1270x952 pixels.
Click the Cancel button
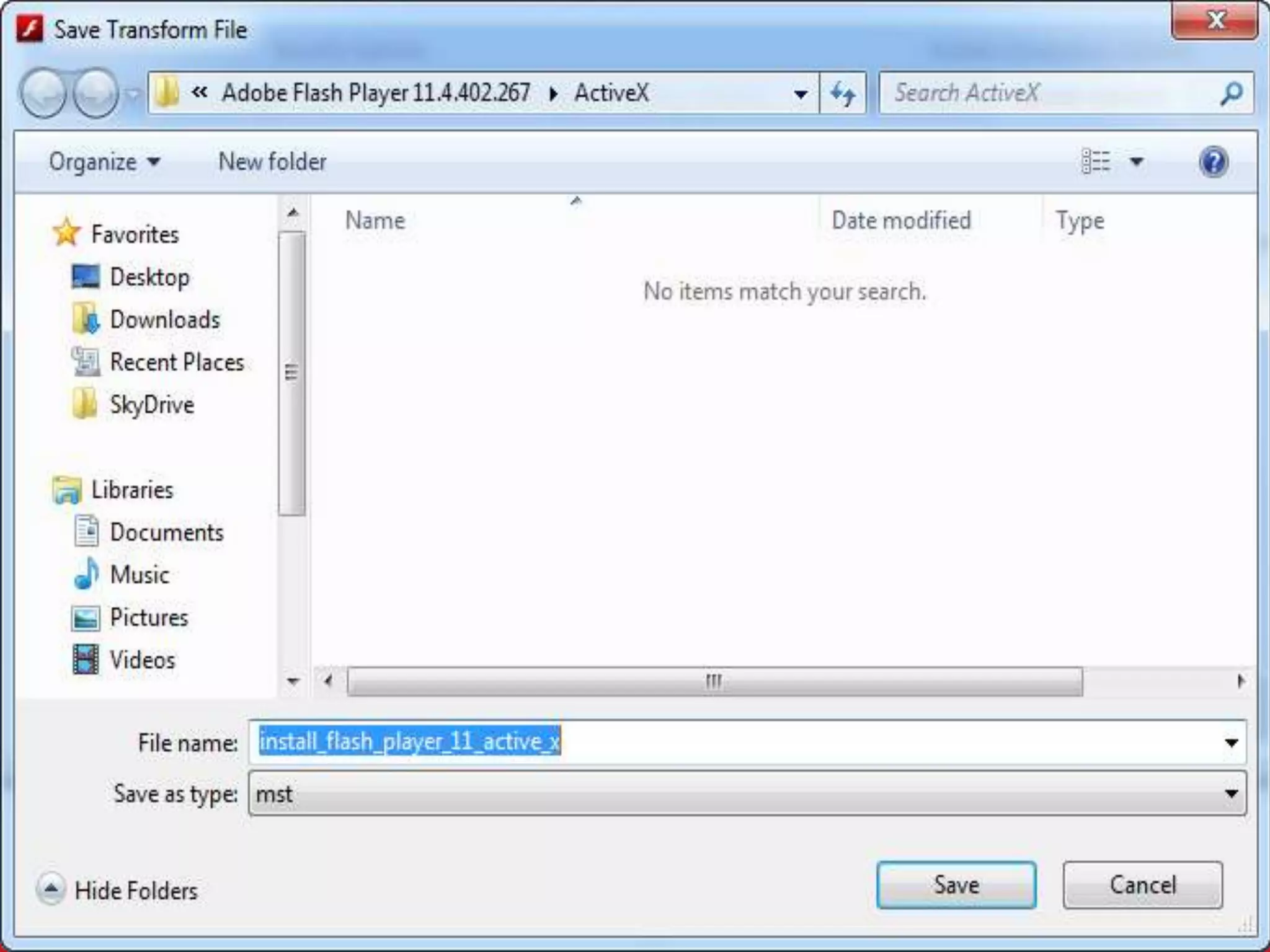1142,885
